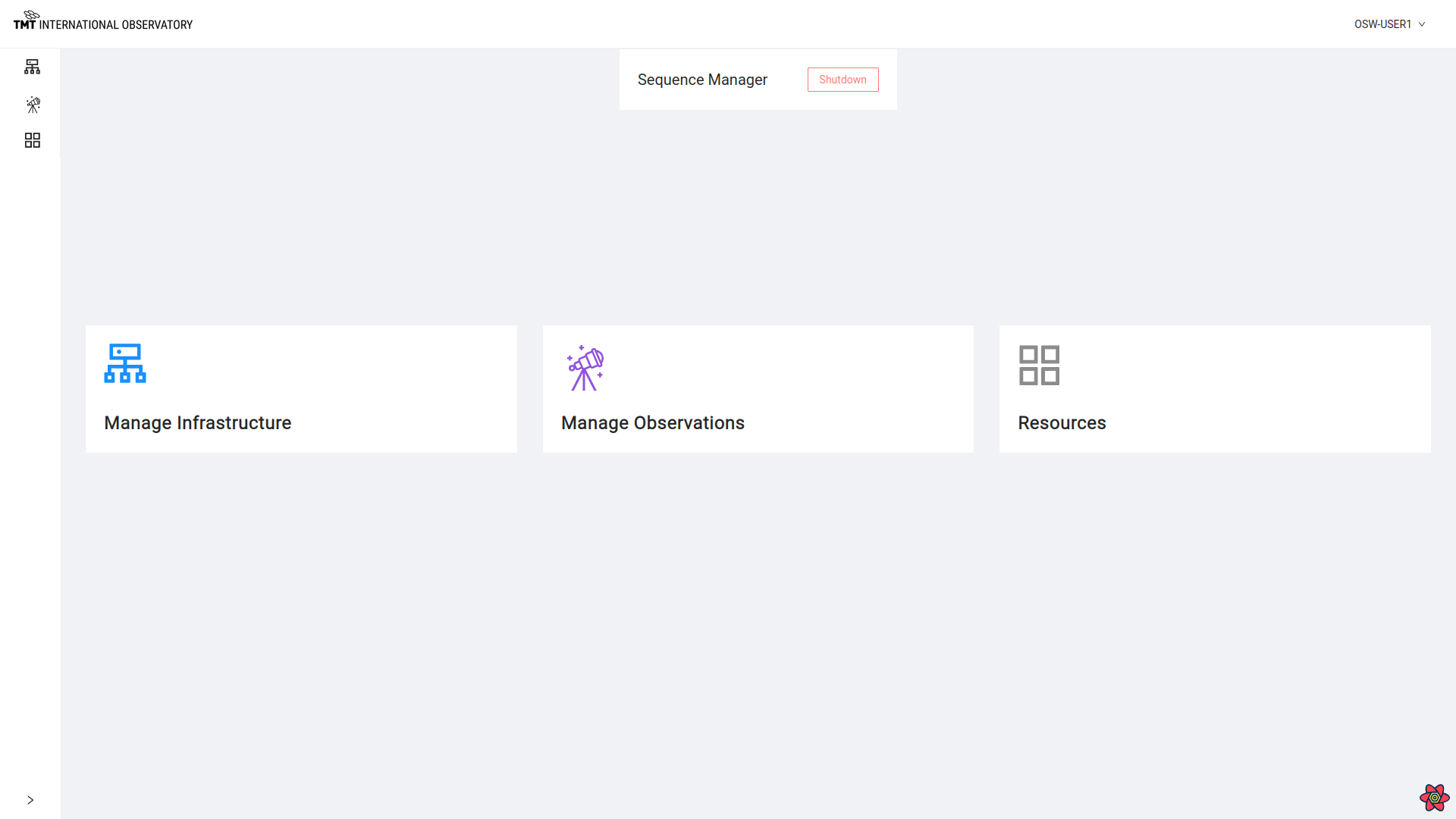This screenshot has width=1456, height=819.
Task: Expand the bottom-left sidebar navigation chevron
Action: pyautogui.click(x=30, y=800)
